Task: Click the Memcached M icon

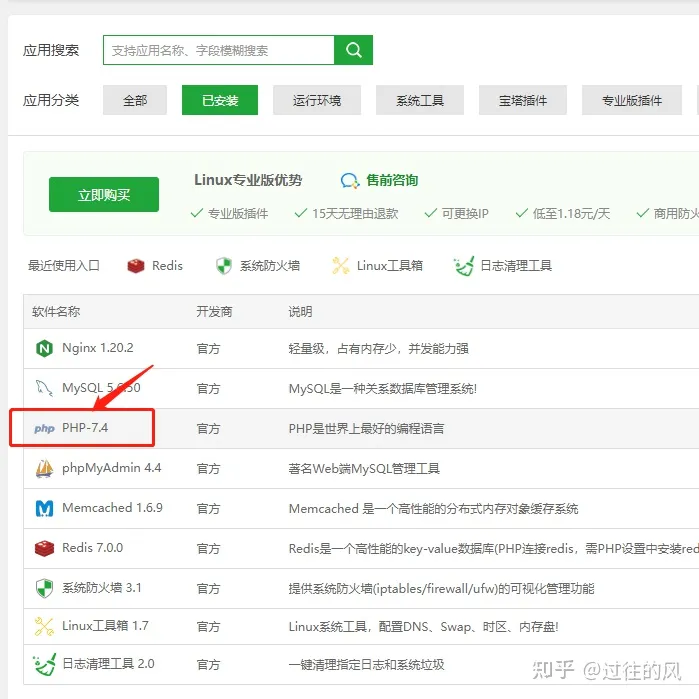Action: coord(44,508)
